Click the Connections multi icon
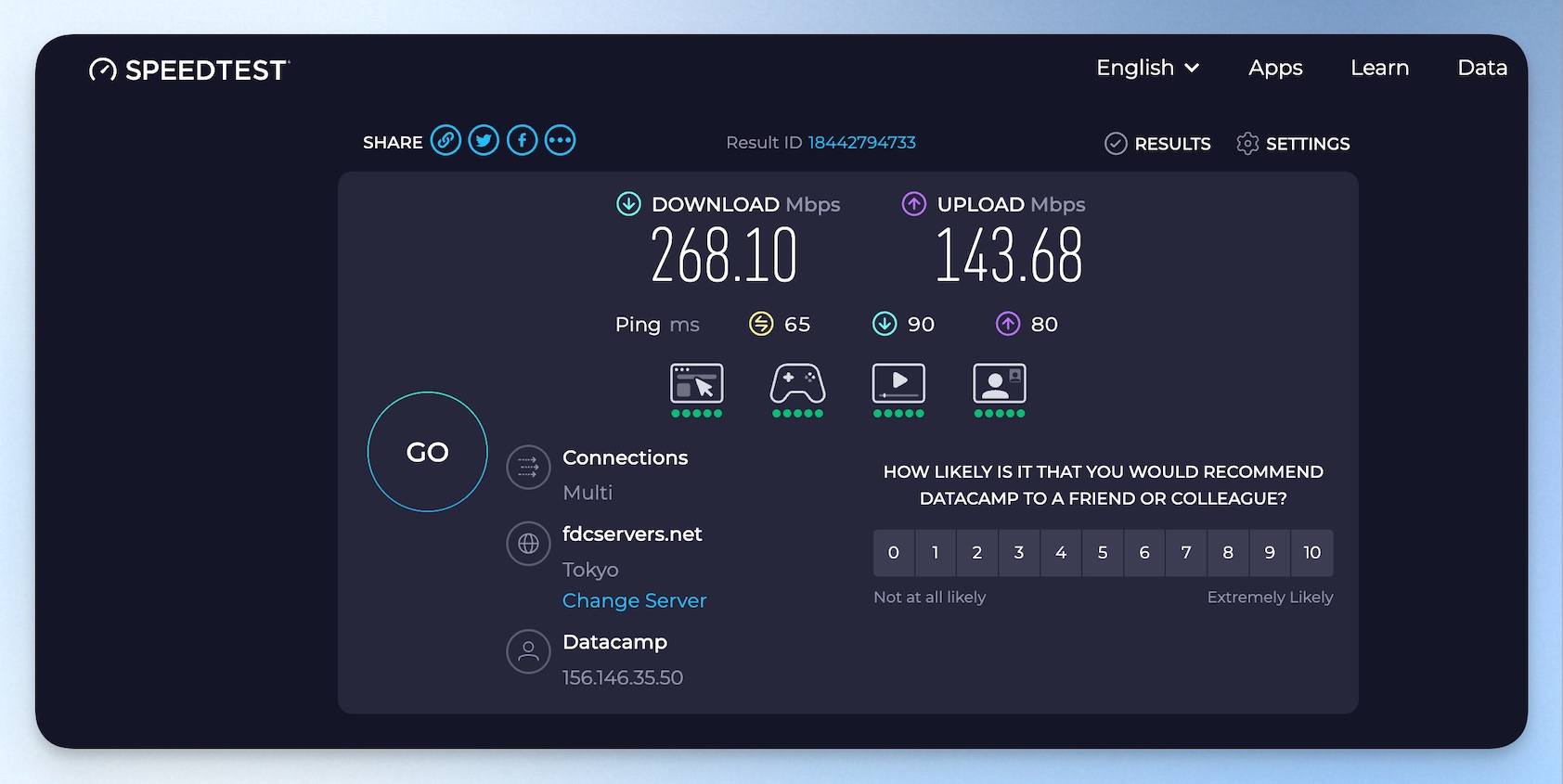 tap(528, 467)
